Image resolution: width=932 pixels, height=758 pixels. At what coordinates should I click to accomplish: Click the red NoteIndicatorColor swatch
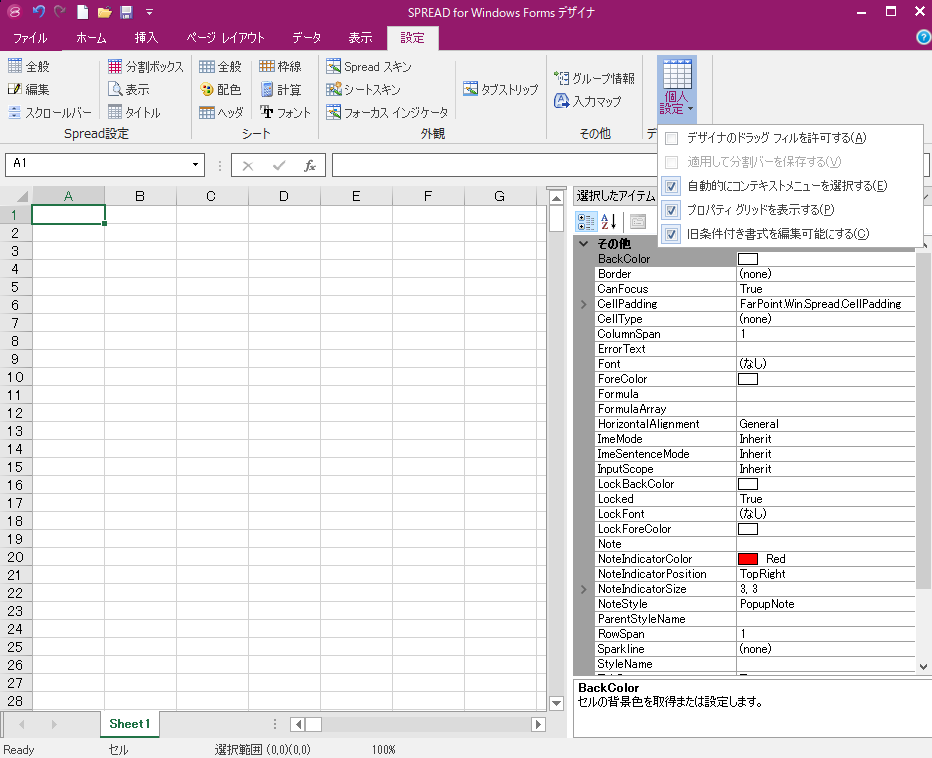[x=748, y=559]
